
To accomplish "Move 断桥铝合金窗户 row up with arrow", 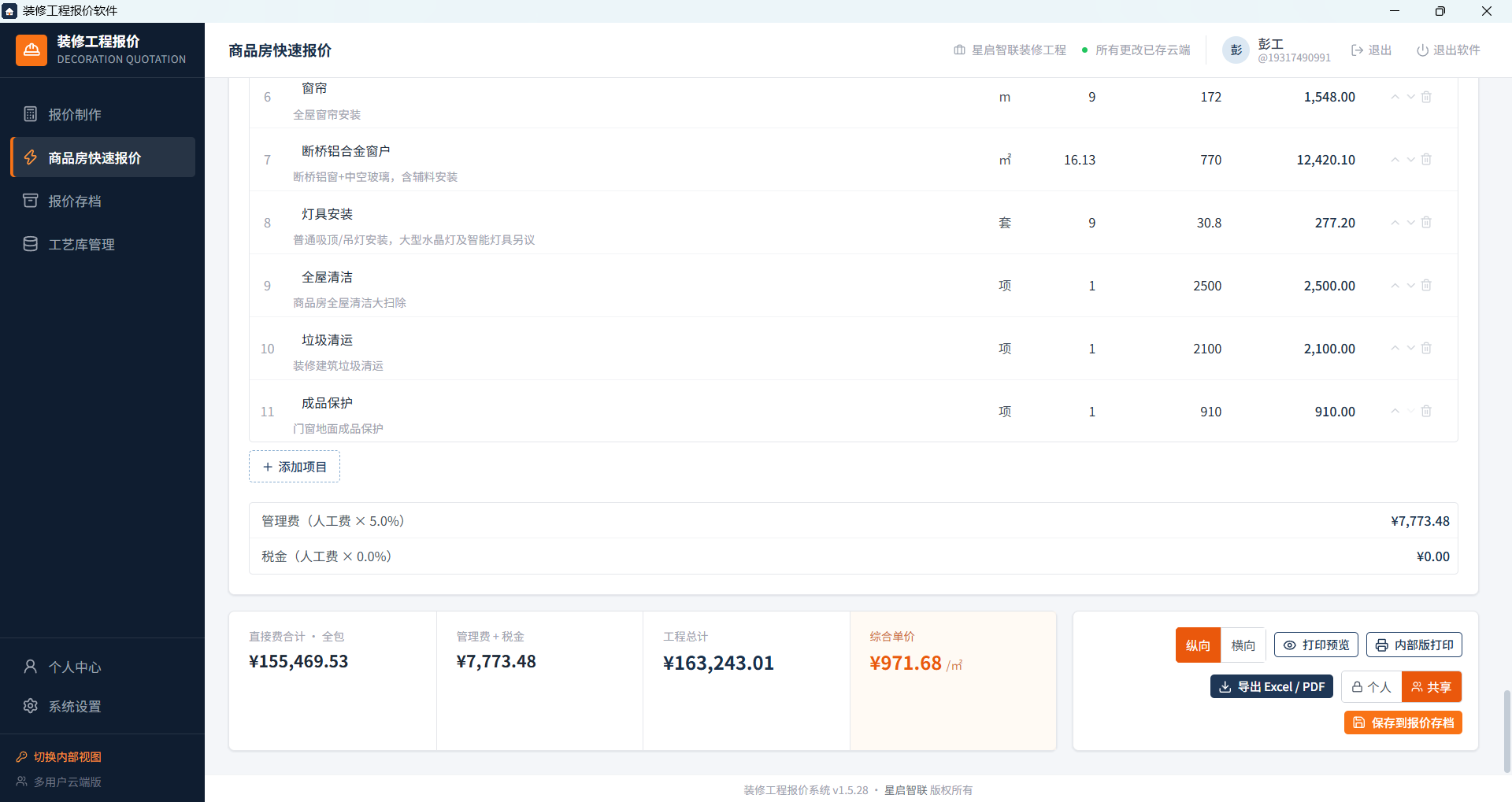I will click(x=1395, y=160).
